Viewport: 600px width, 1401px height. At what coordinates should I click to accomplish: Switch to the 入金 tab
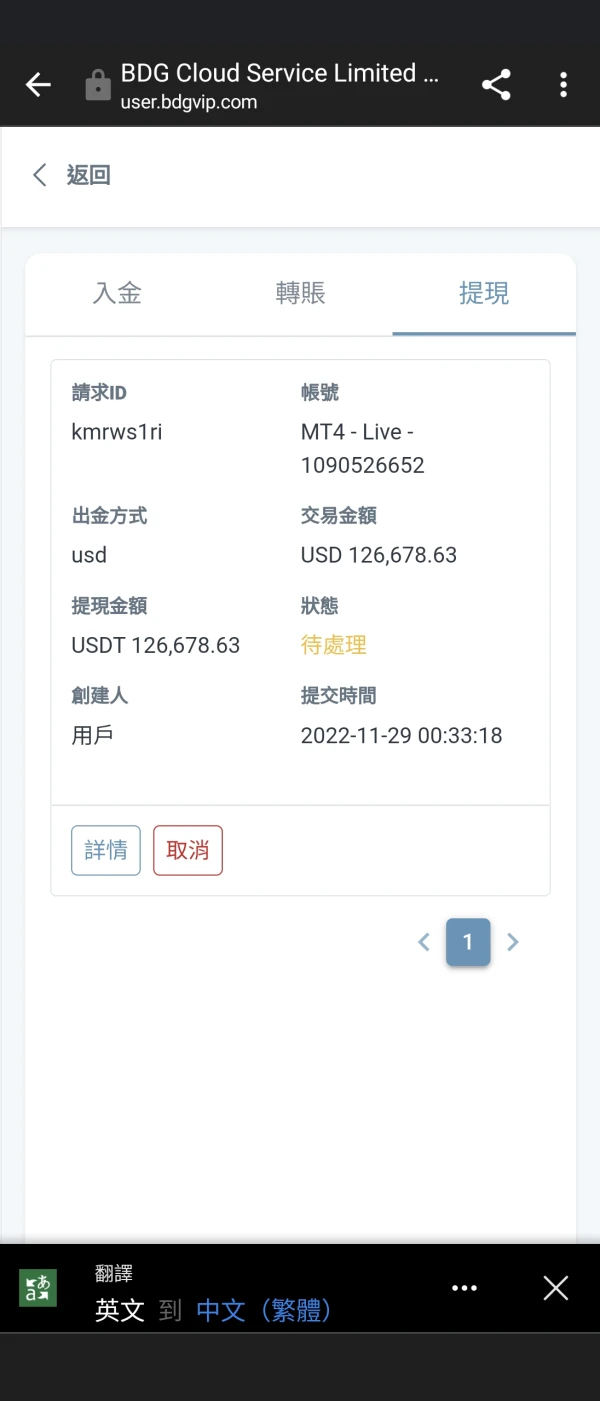click(116, 293)
